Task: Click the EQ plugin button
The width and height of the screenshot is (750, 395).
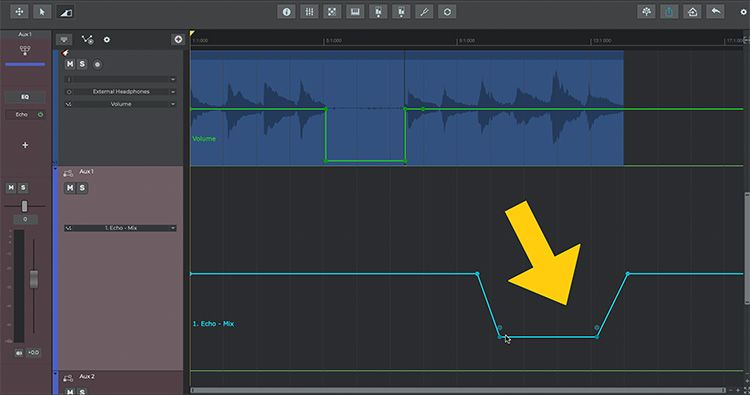Action: (25, 97)
